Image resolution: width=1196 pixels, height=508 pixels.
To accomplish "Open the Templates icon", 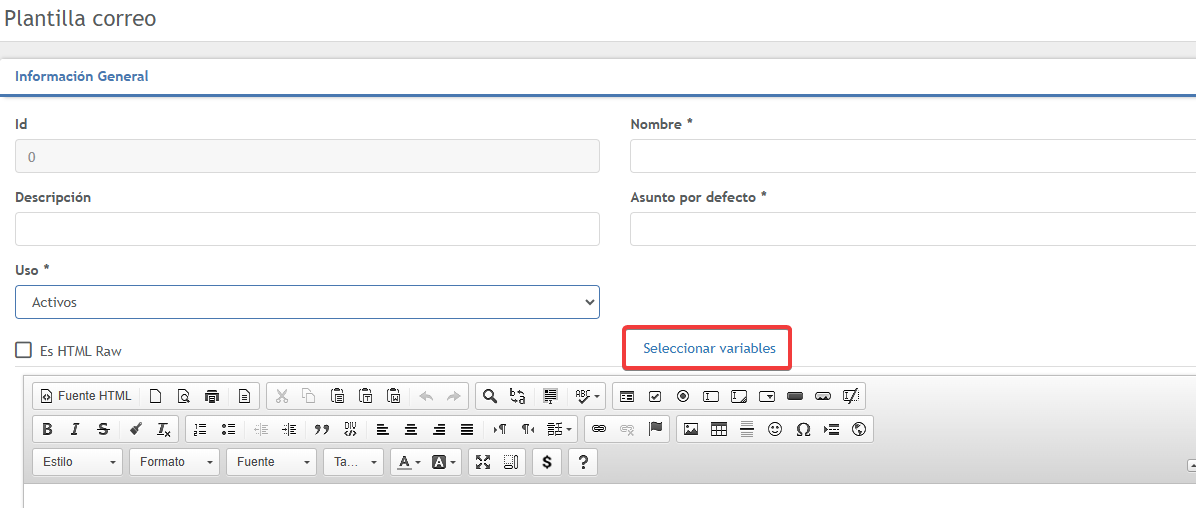I will coord(244,396).
